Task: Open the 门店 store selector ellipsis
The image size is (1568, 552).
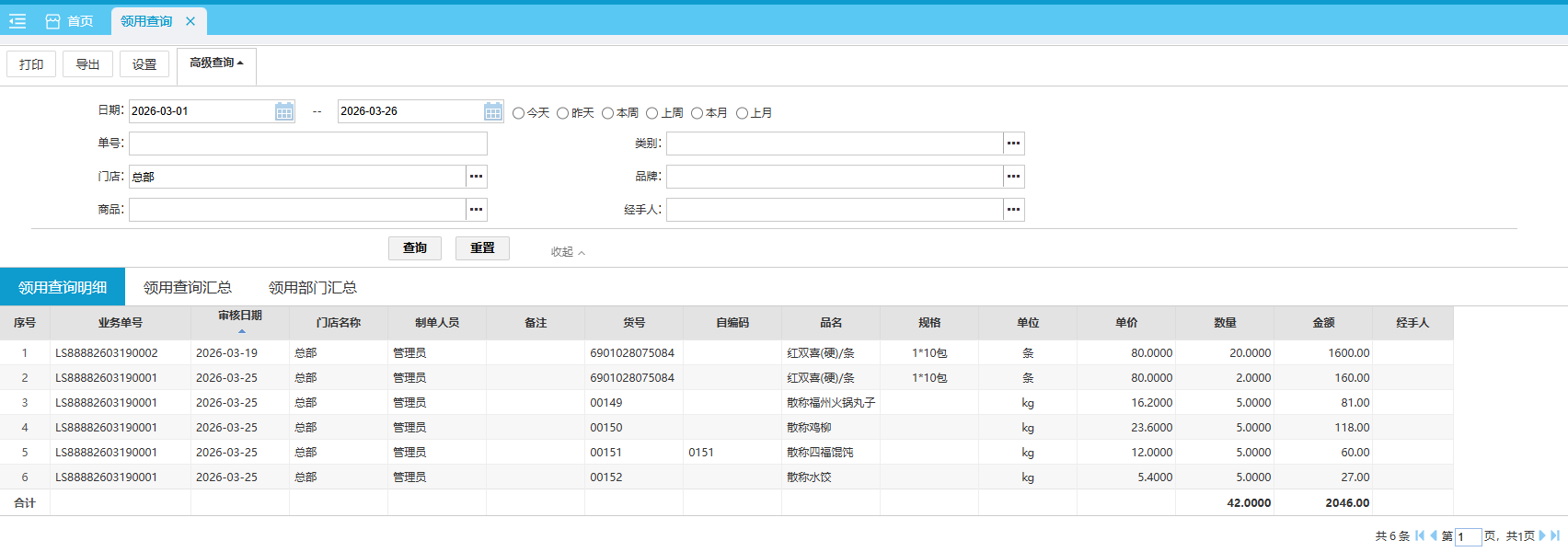Action: tap(476, 177)
